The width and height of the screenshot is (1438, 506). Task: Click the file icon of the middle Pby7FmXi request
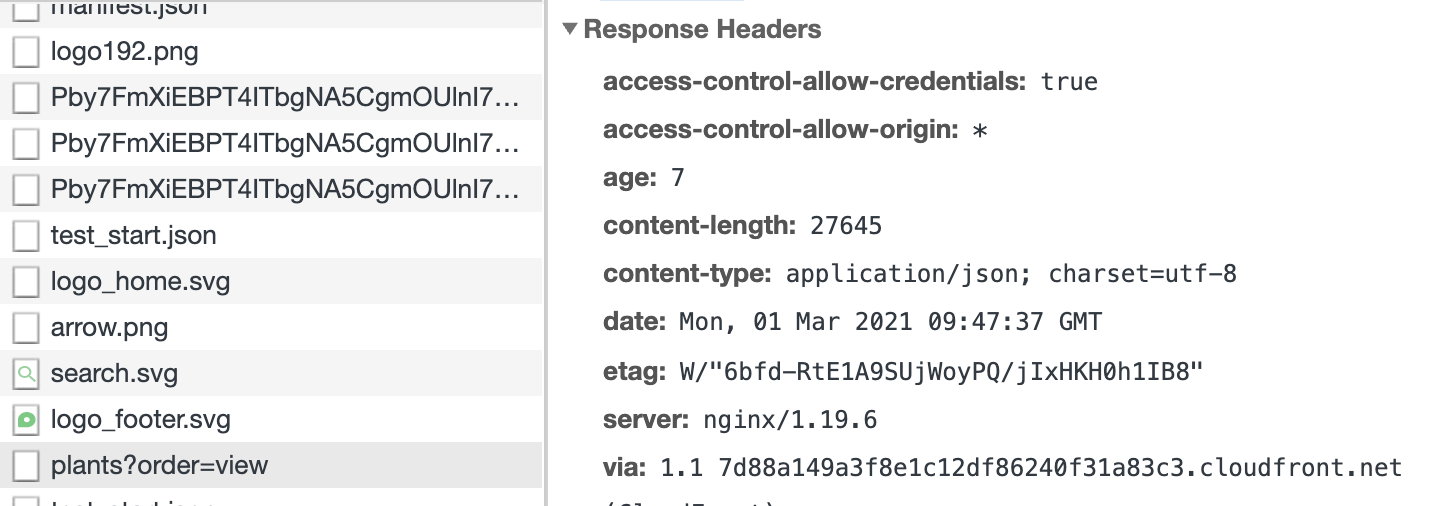25,144
